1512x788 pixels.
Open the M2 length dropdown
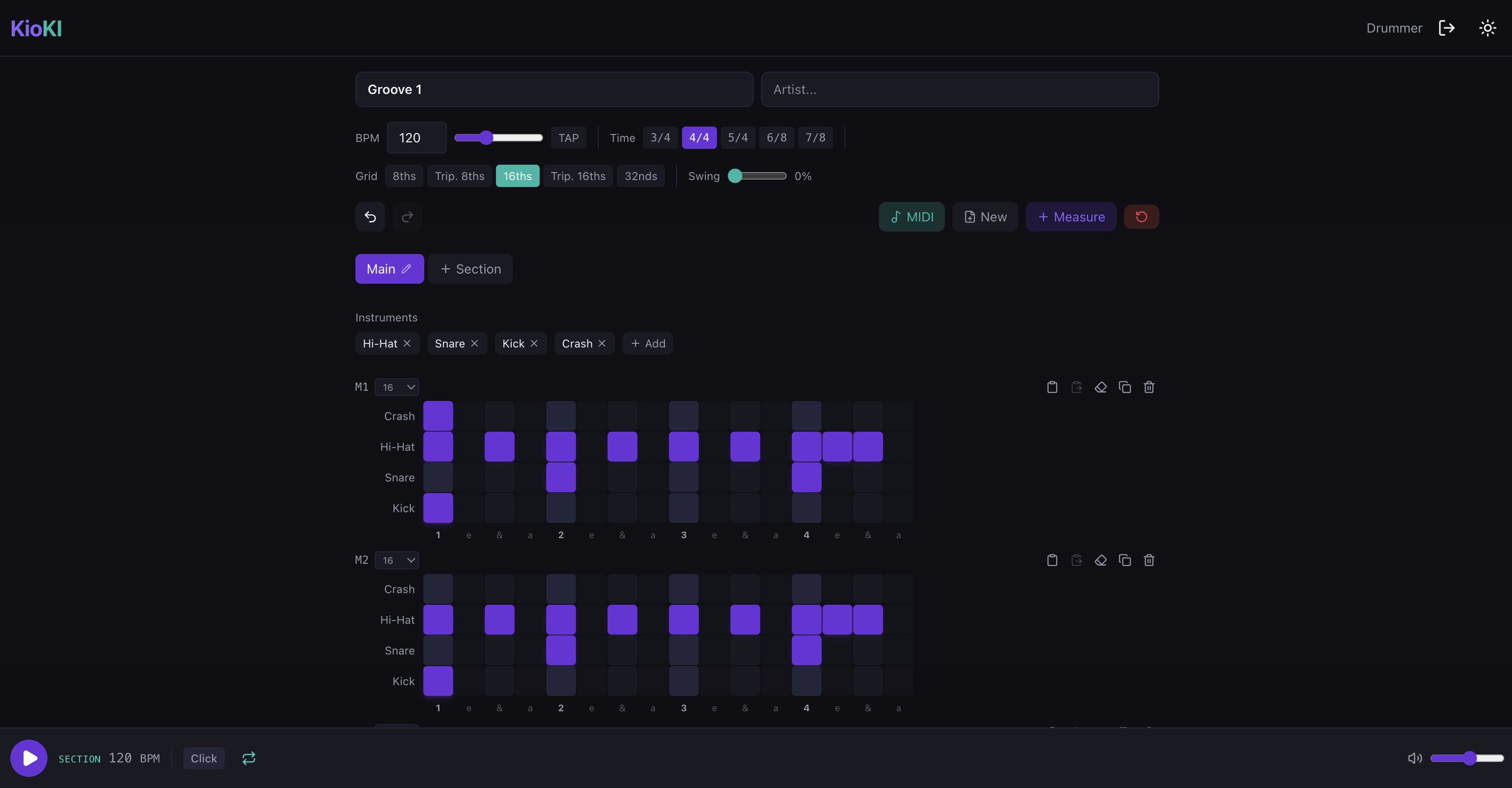click(x=397, y=560)
